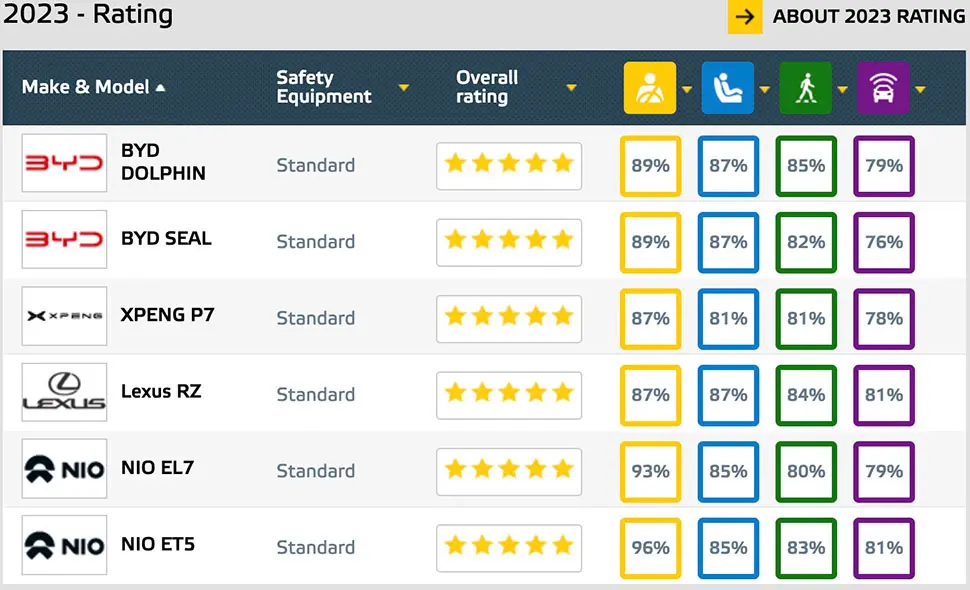Click the purple Safety Assist car icon

coord(883,88)
